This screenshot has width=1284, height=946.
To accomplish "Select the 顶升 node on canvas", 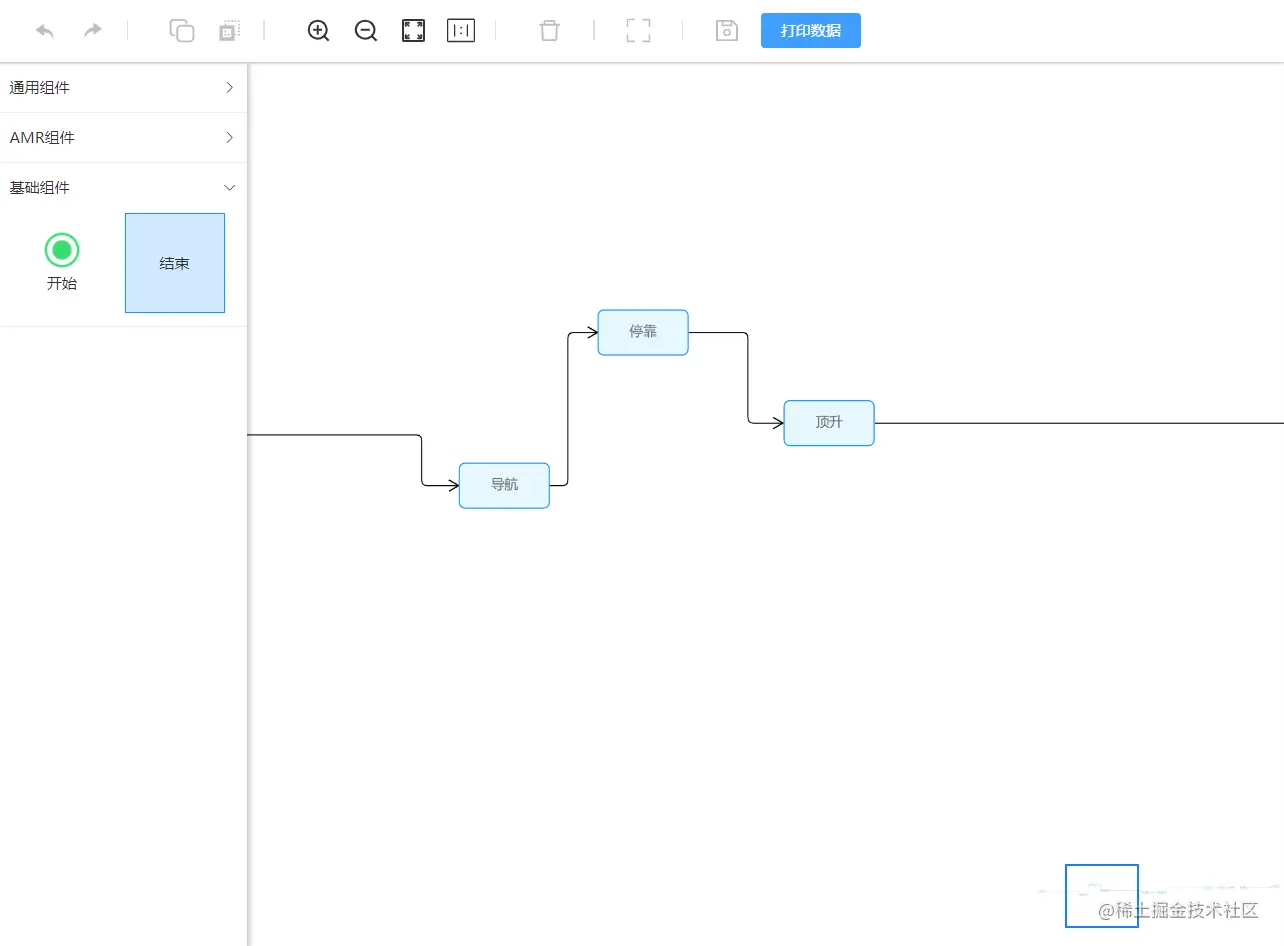I will 829,423.
